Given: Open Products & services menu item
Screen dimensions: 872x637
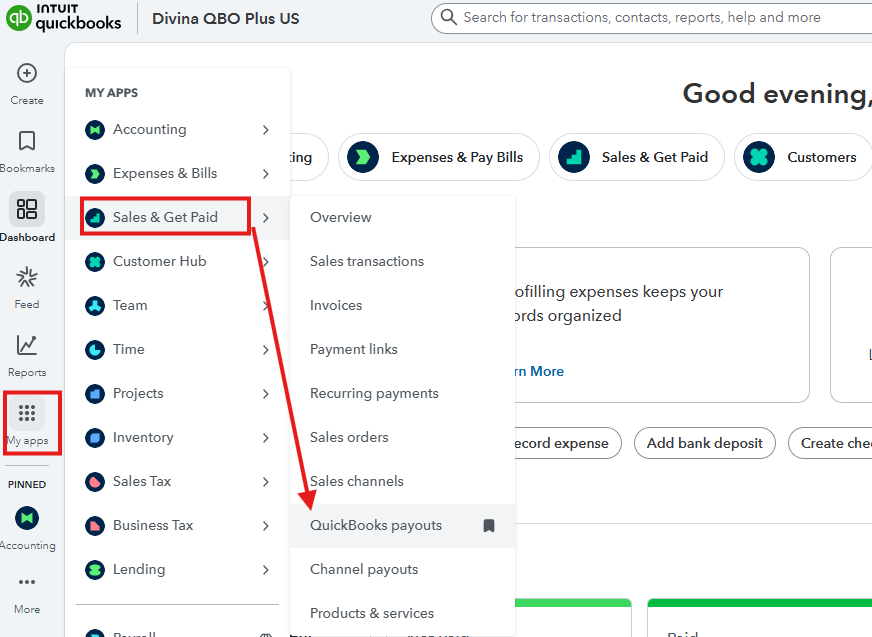Looking at the screenshot, I should coord(402,613).
